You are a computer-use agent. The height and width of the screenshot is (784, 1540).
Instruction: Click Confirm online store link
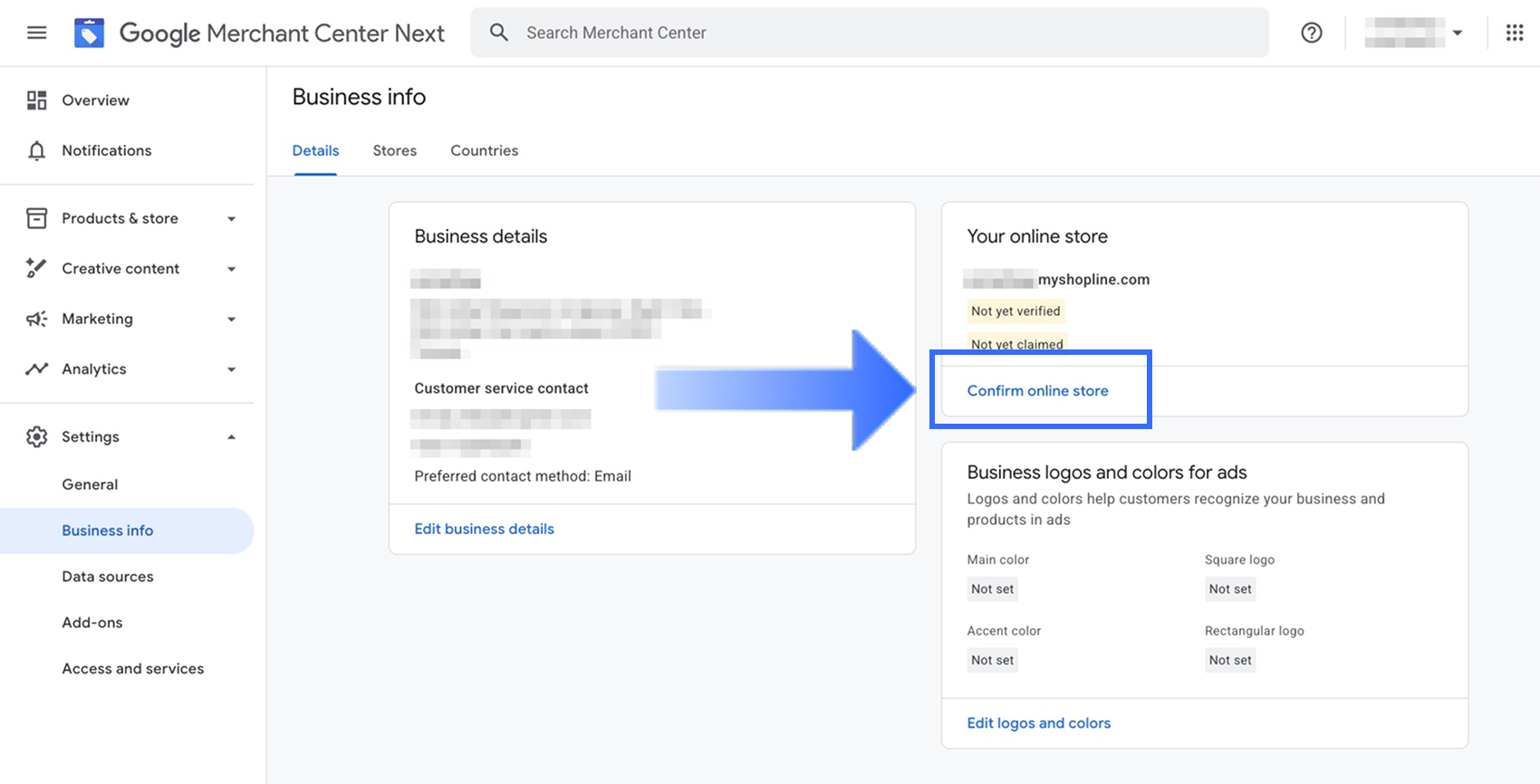(x=1037, y=391)
